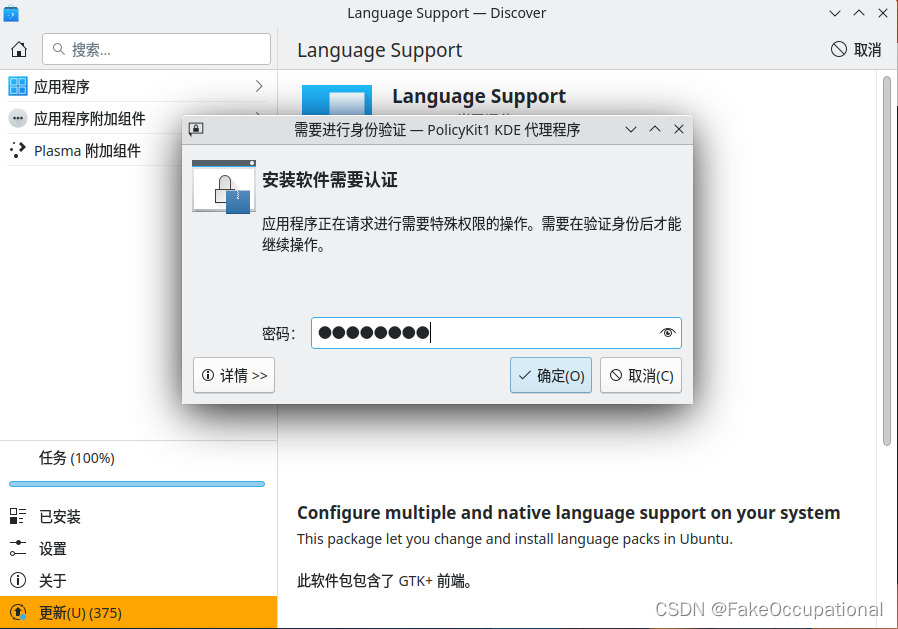Click 取消 in Discover header

point(856,50)
